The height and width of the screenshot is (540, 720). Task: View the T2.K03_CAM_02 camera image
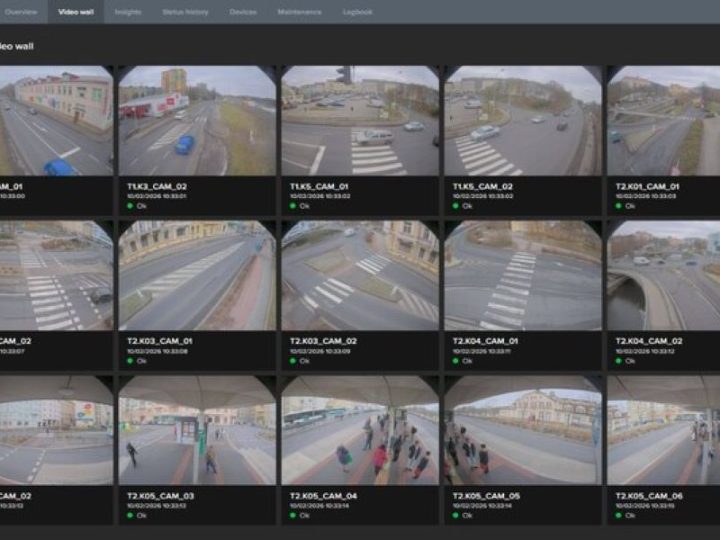(x=360, y=275)
